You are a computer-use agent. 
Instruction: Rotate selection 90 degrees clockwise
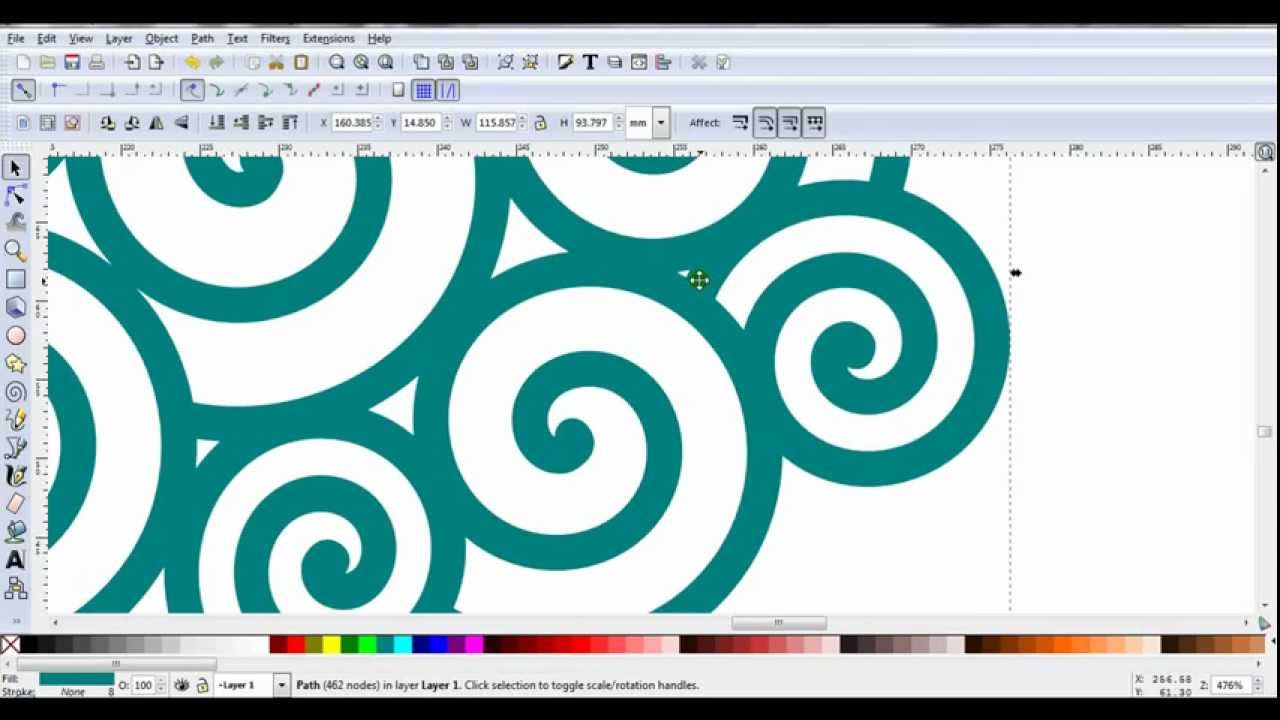click(132, 123)
